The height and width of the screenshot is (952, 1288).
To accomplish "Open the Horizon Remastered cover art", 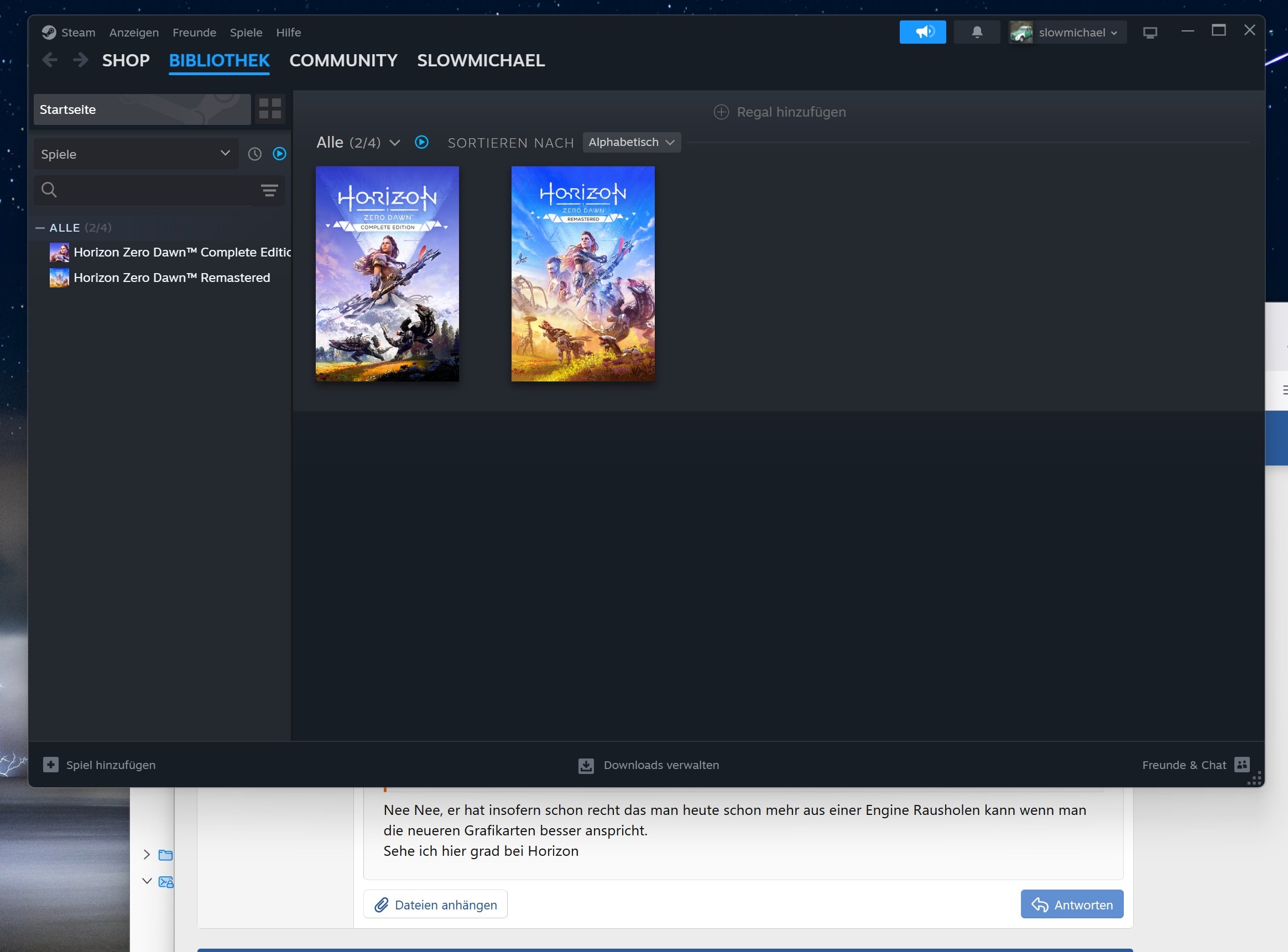I will point(583,274).
